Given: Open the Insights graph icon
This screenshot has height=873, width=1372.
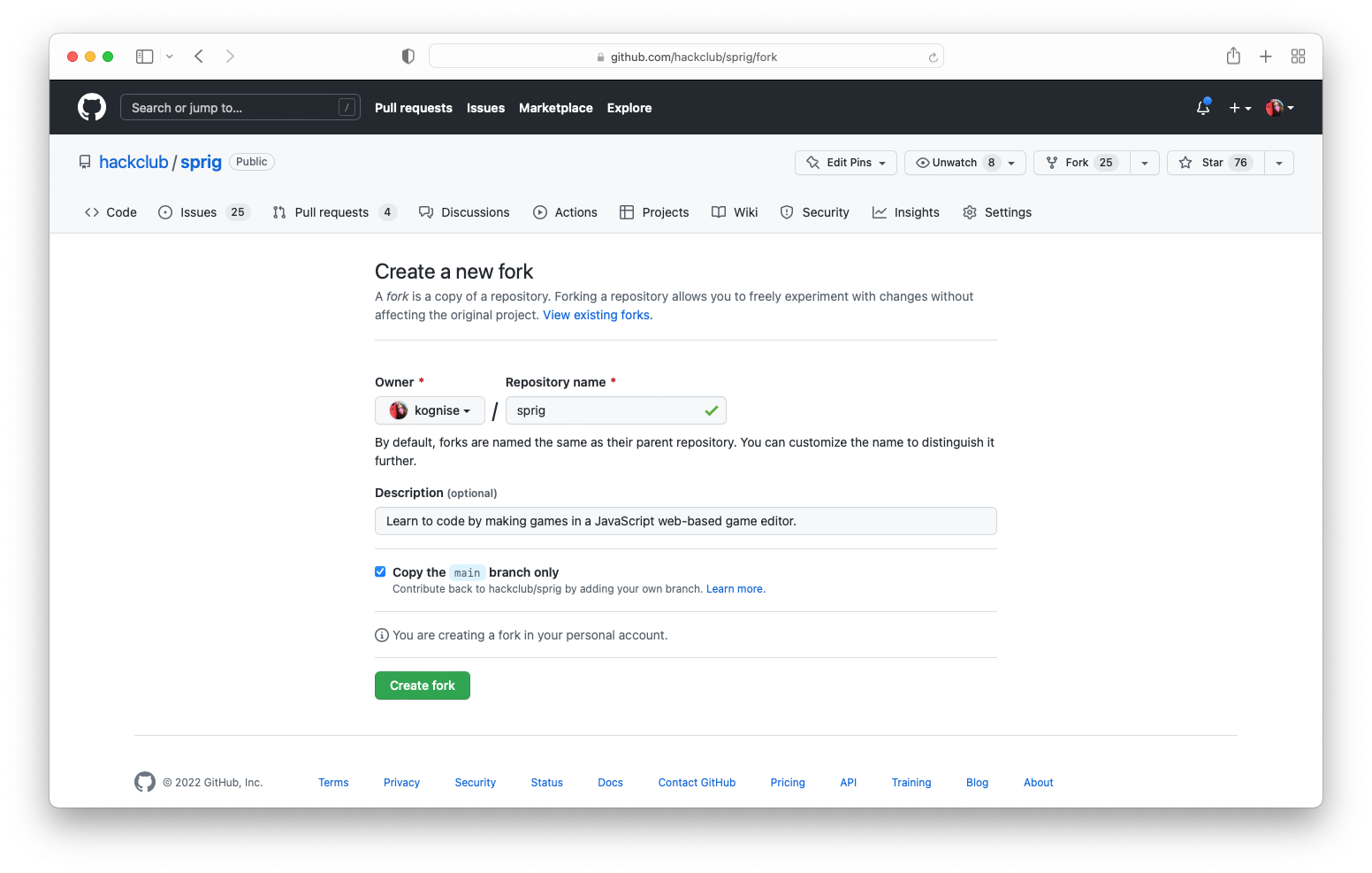Looking at the screenshot, I should pos(880,212).
